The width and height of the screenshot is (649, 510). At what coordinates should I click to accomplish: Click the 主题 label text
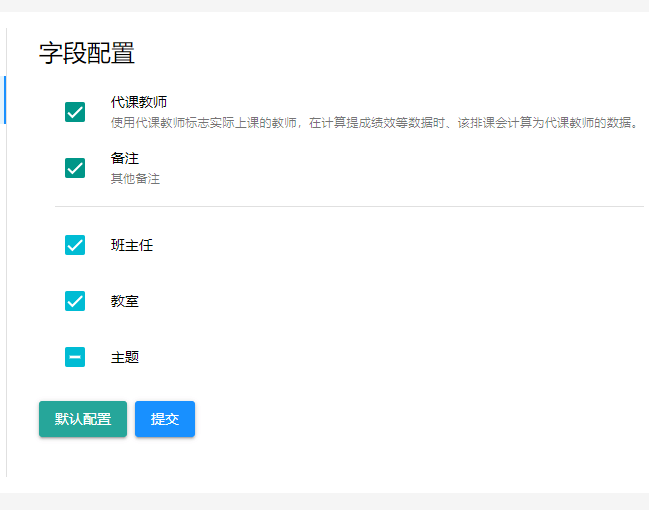[125, 357]
